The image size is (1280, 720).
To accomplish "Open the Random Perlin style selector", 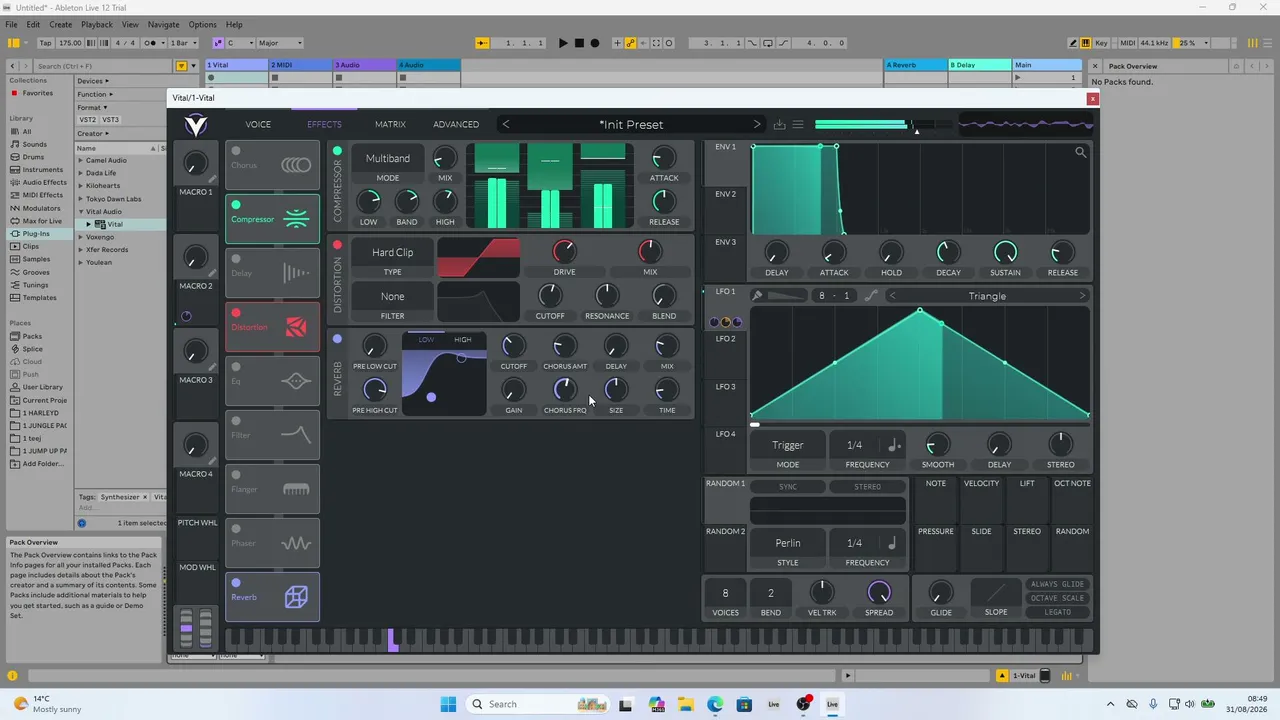I will point(788,543).
